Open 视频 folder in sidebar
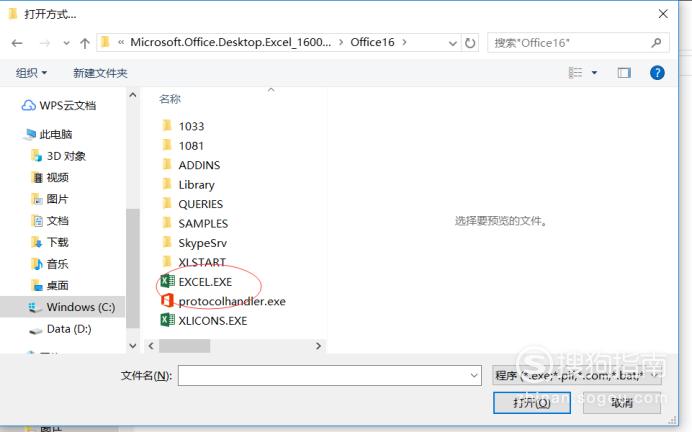This screenshot has width=692, height=432. (50, 177)
